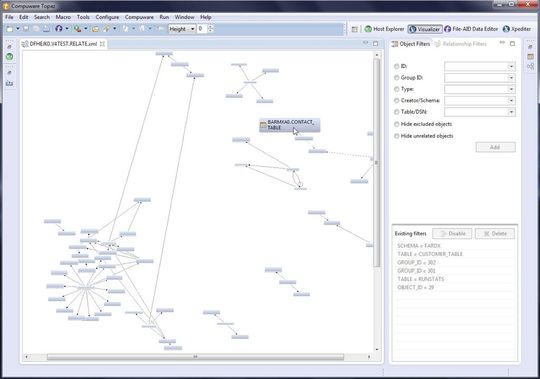Screen dimensions: 540x379
Task: Select OBJECT_ID = 29 filter row
Action: (455, 287)
